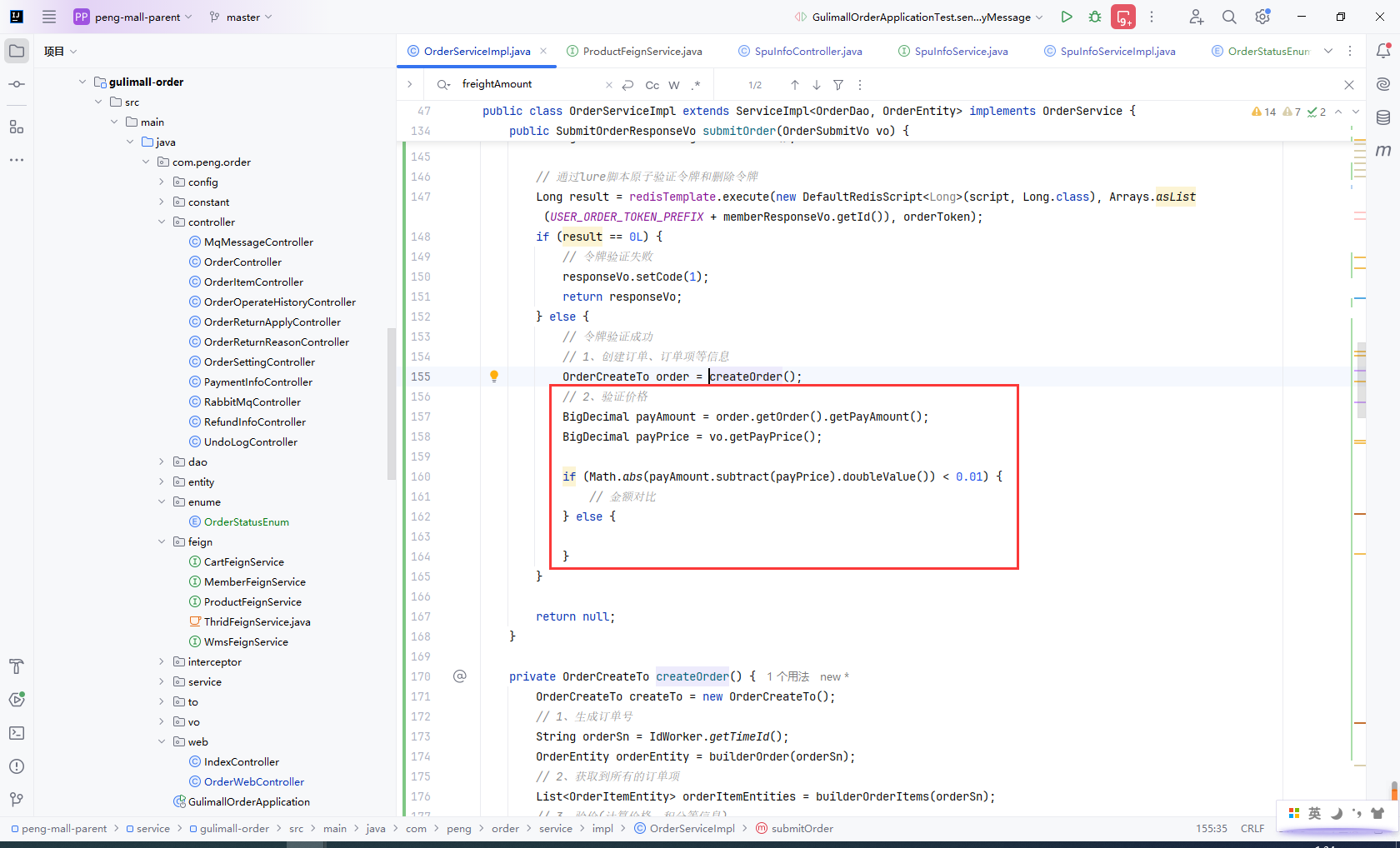
Task: Run the current configuration
Action: click(x=1067, y=17)
